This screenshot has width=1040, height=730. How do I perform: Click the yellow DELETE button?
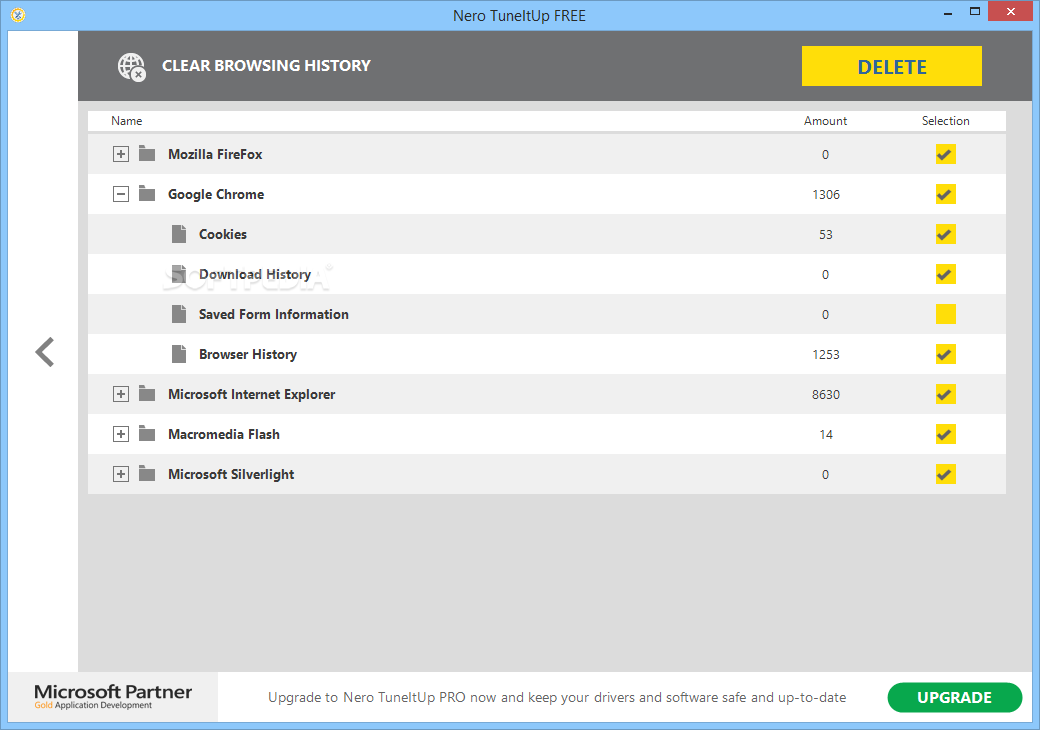click(x=891, y=66)
